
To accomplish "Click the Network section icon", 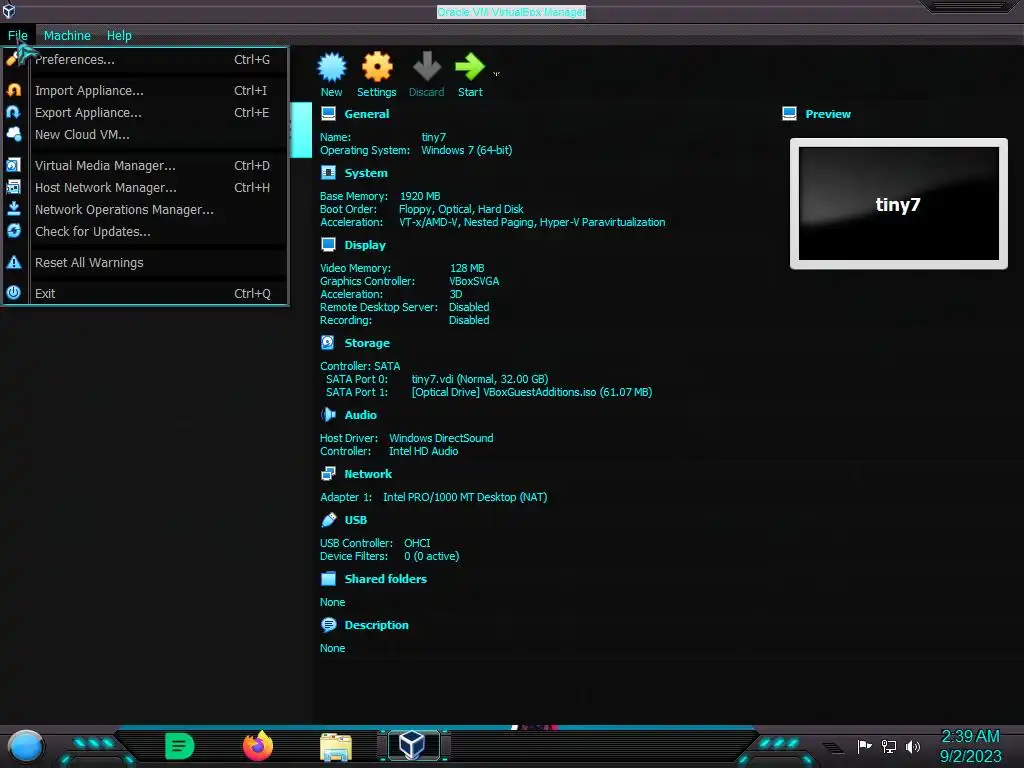I will (x=328, y=474).
